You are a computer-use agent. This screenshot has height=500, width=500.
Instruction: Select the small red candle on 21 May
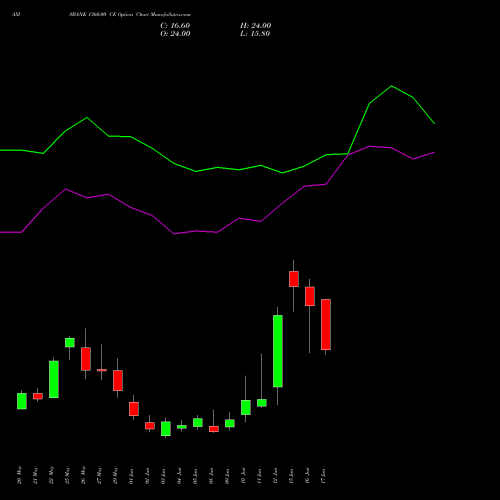coord(38,396)
